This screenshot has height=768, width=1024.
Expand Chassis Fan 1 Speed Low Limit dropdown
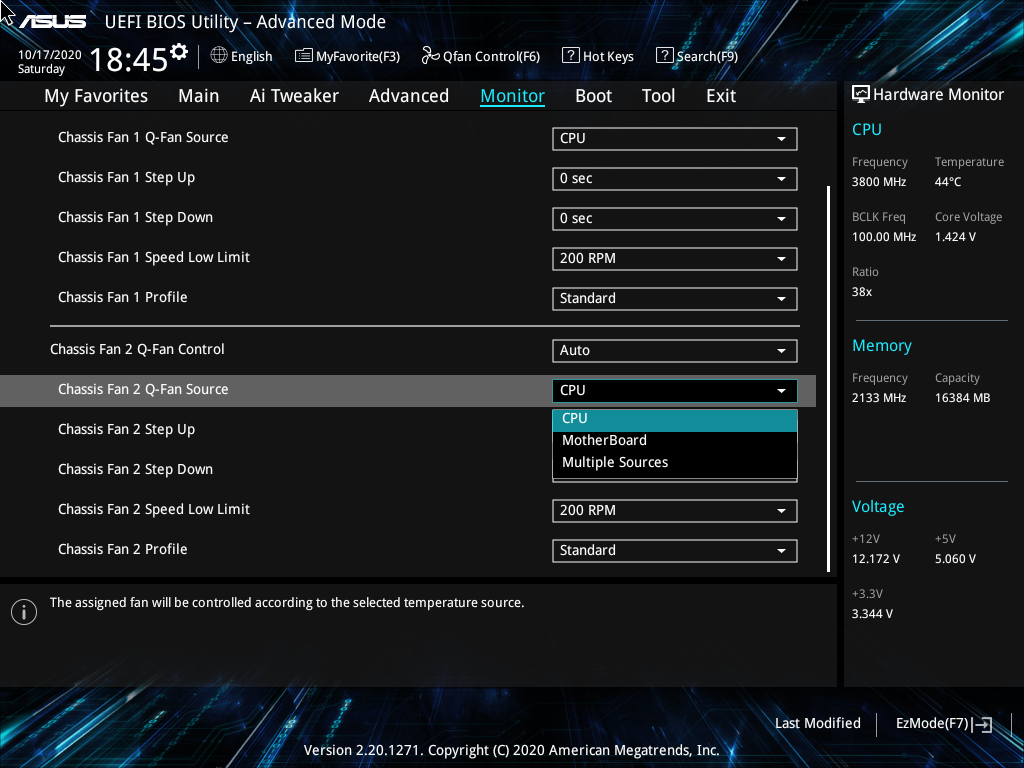[675, 259]
